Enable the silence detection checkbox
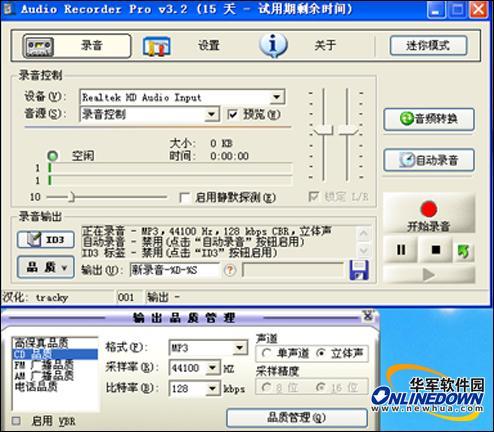This screenshot has height=432, width=494. coord(184,198)
